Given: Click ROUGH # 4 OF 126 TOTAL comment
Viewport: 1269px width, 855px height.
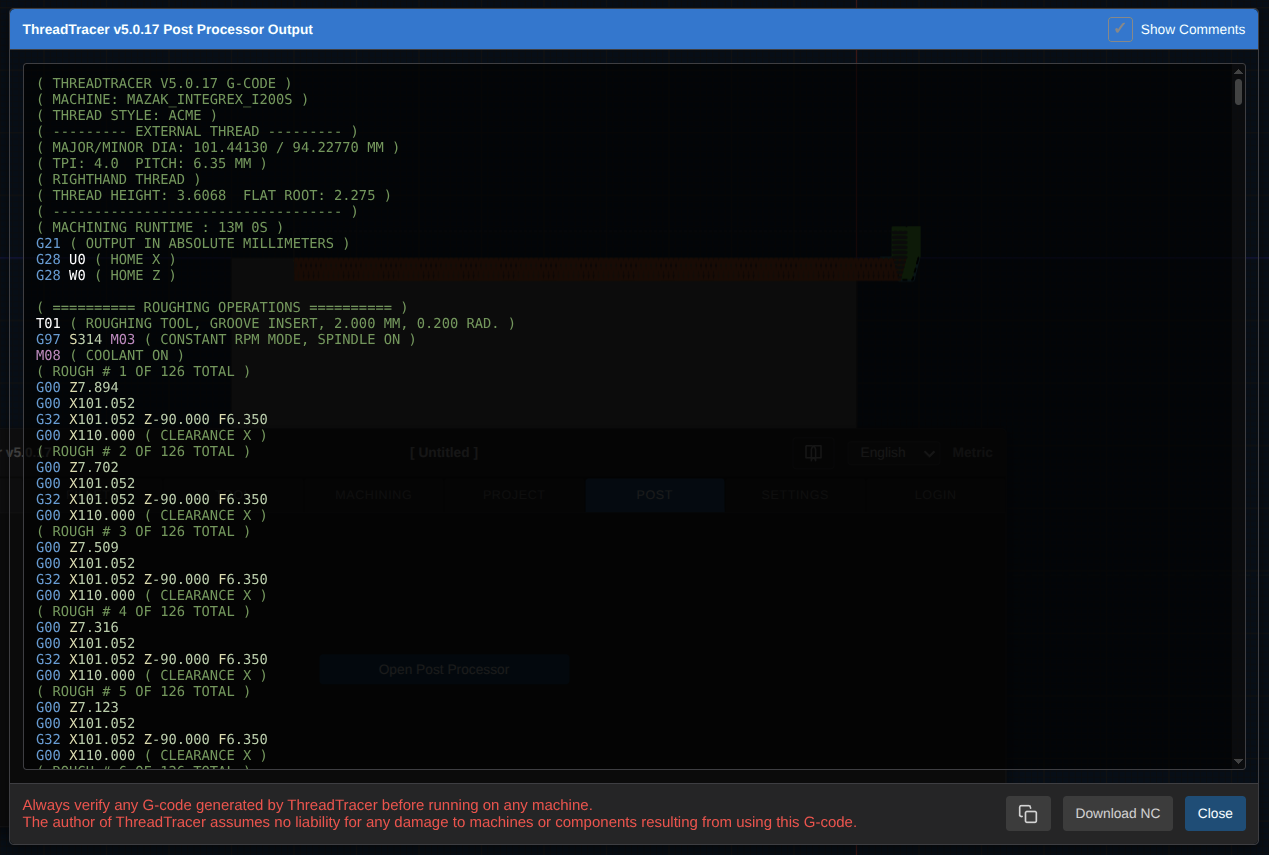Looking at the screenshot, I should coord(143,611).
